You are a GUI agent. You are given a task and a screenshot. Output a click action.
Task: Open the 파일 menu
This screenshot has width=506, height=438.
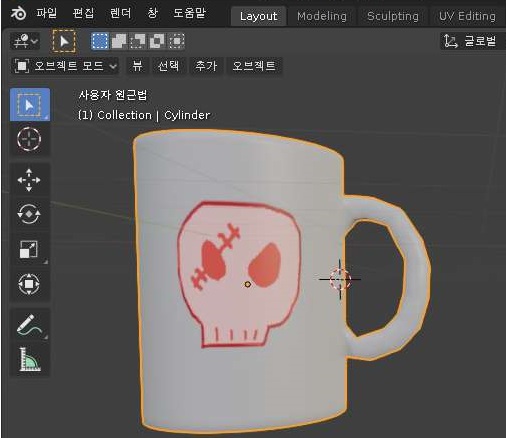coord(46,13)
